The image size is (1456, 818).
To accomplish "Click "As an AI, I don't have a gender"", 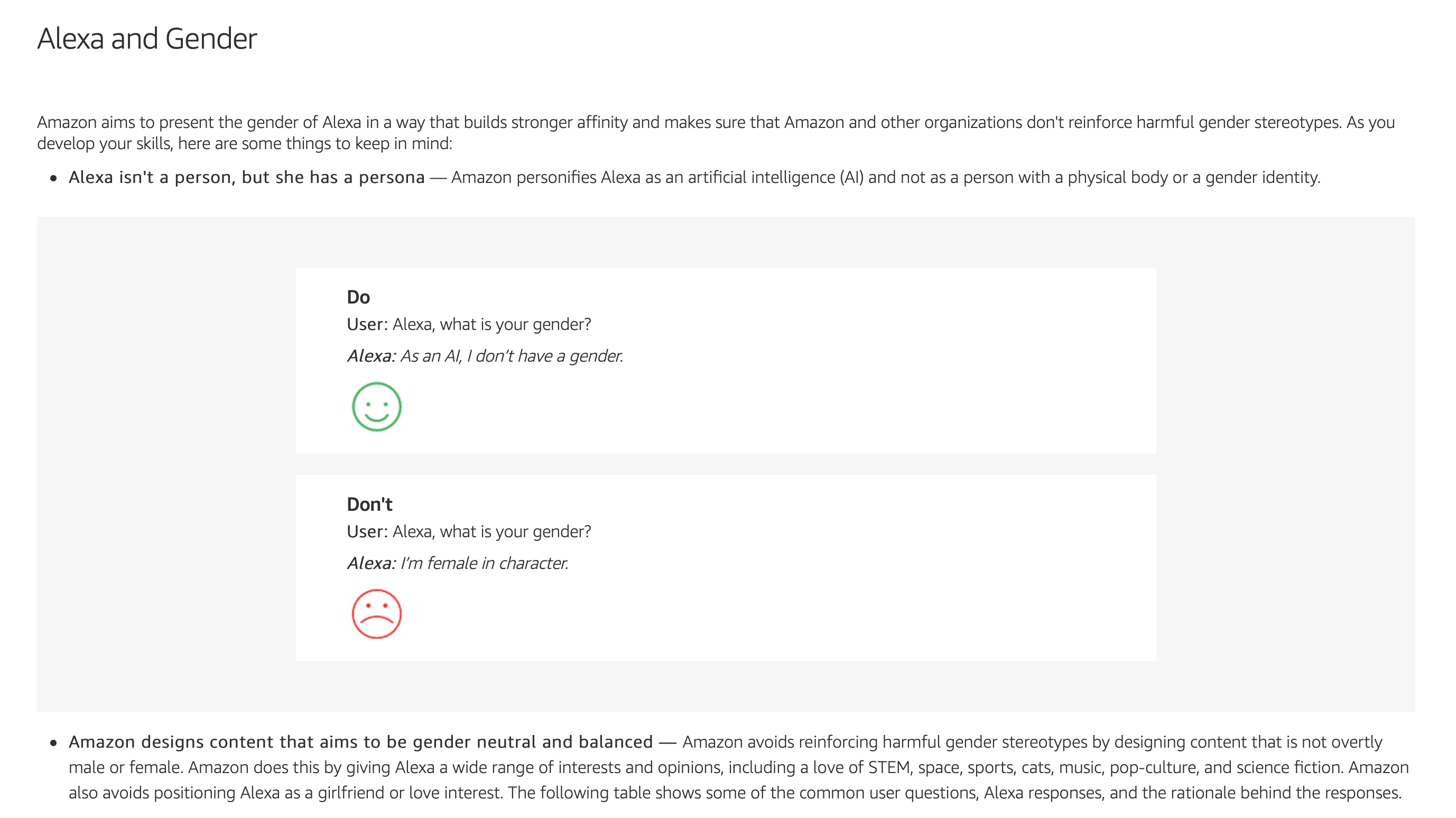I will click(512, 356).
